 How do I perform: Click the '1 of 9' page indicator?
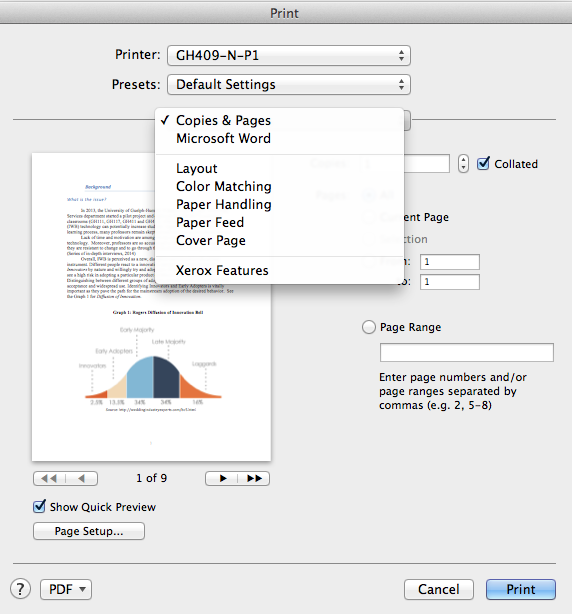pyautogui.click(x=152, y=478)
